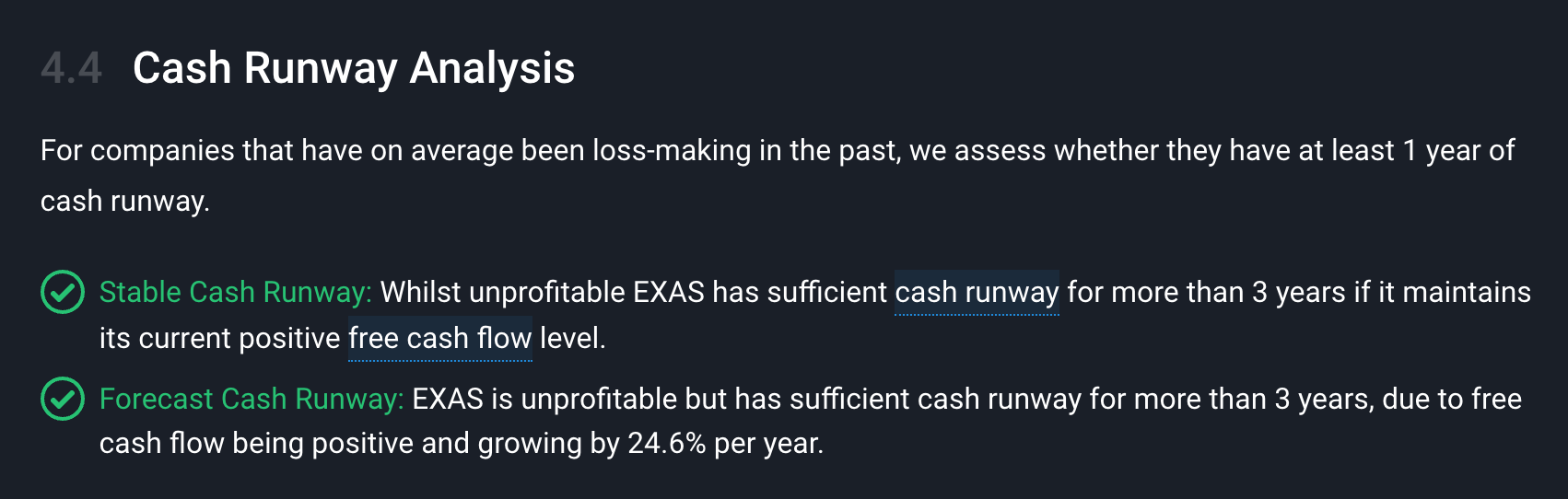Image resolution: width=1568 pixels, height=499 pixels.
Task: Click the word "level." after free cash flow
Action: click(573, 339)
